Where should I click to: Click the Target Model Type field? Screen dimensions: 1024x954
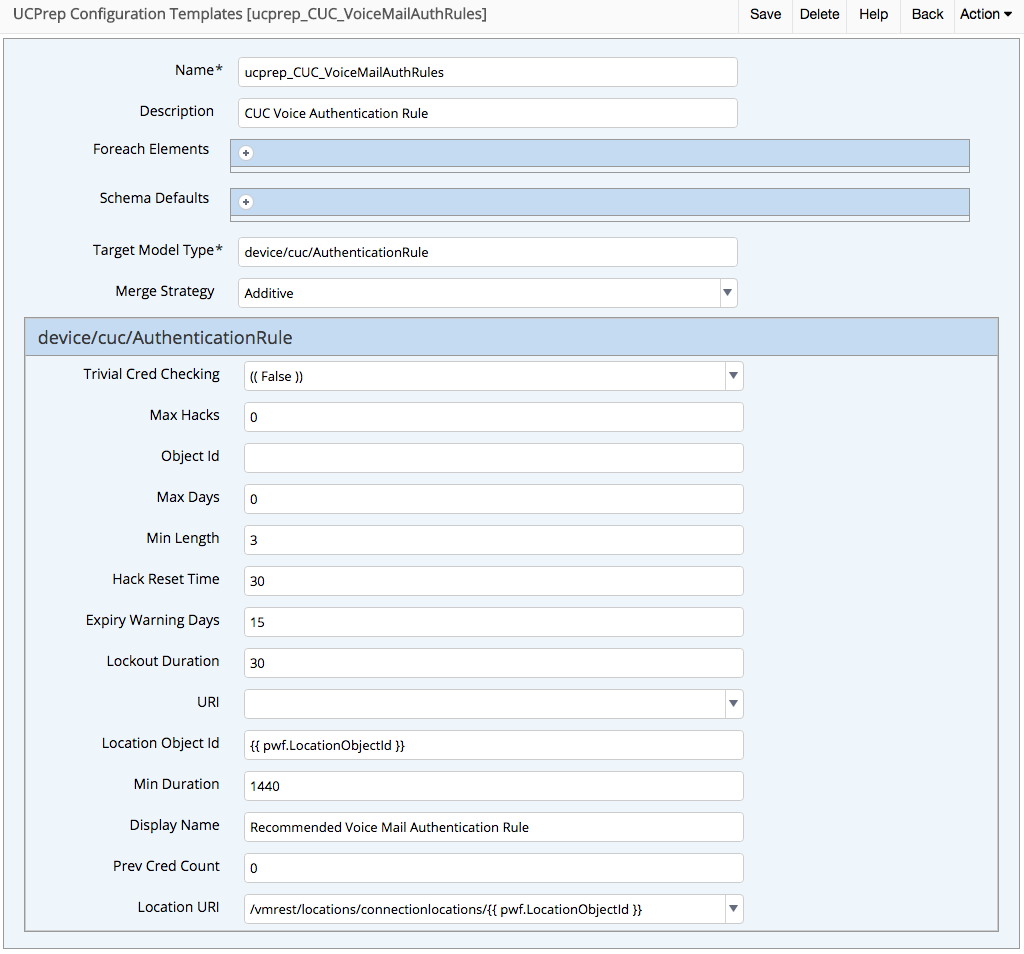pos(487,252)
